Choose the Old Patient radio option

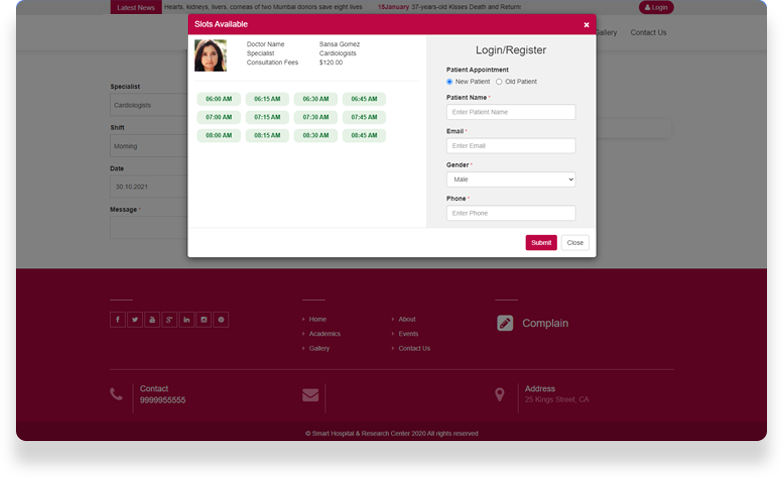(x=499, y=81)
